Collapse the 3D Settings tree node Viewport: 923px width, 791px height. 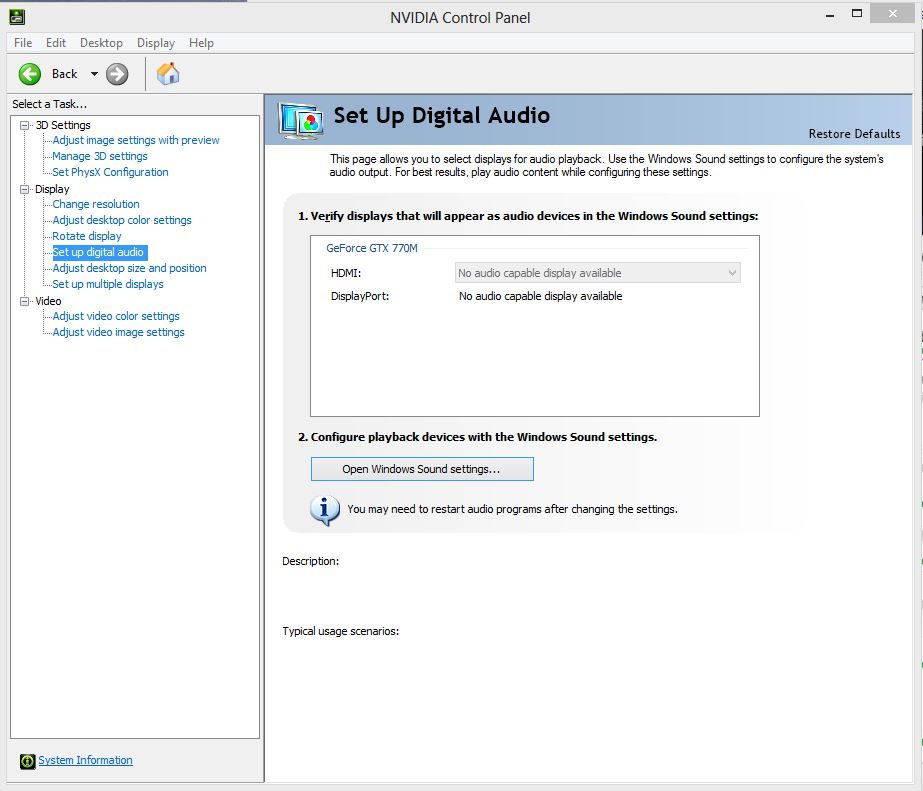[24, 125]
